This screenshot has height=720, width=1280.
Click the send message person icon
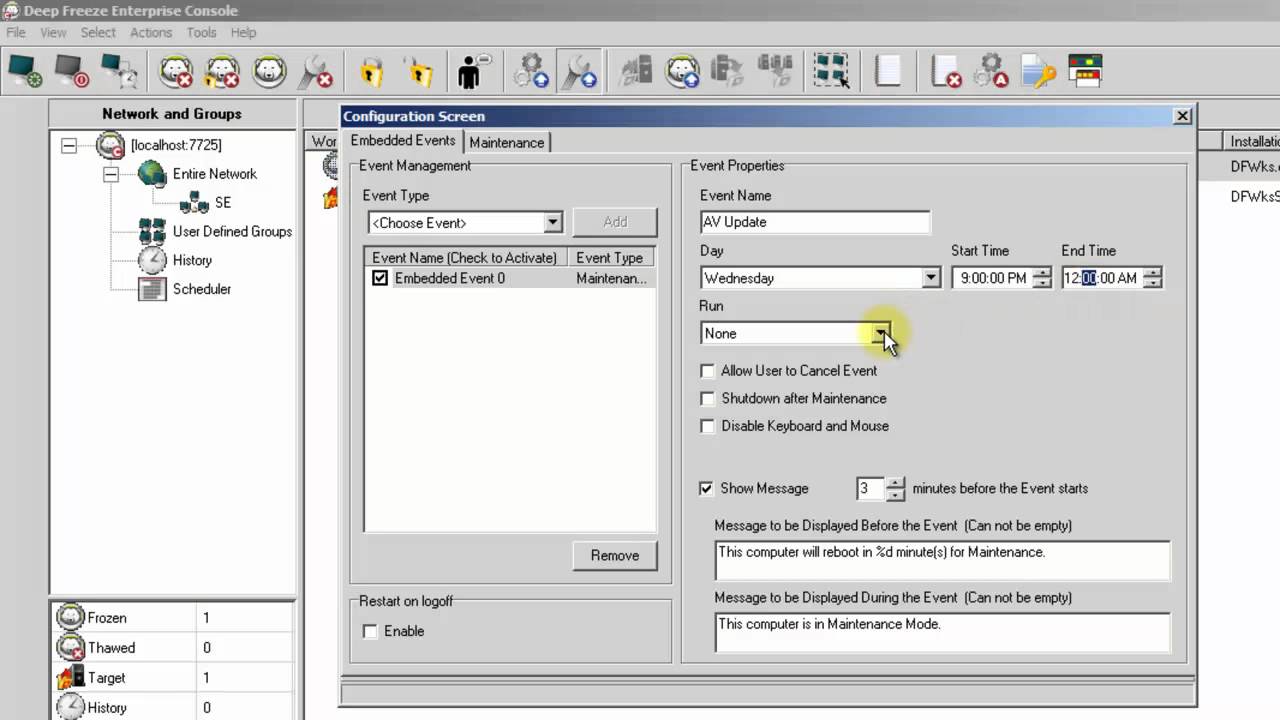tap(472, 71)
